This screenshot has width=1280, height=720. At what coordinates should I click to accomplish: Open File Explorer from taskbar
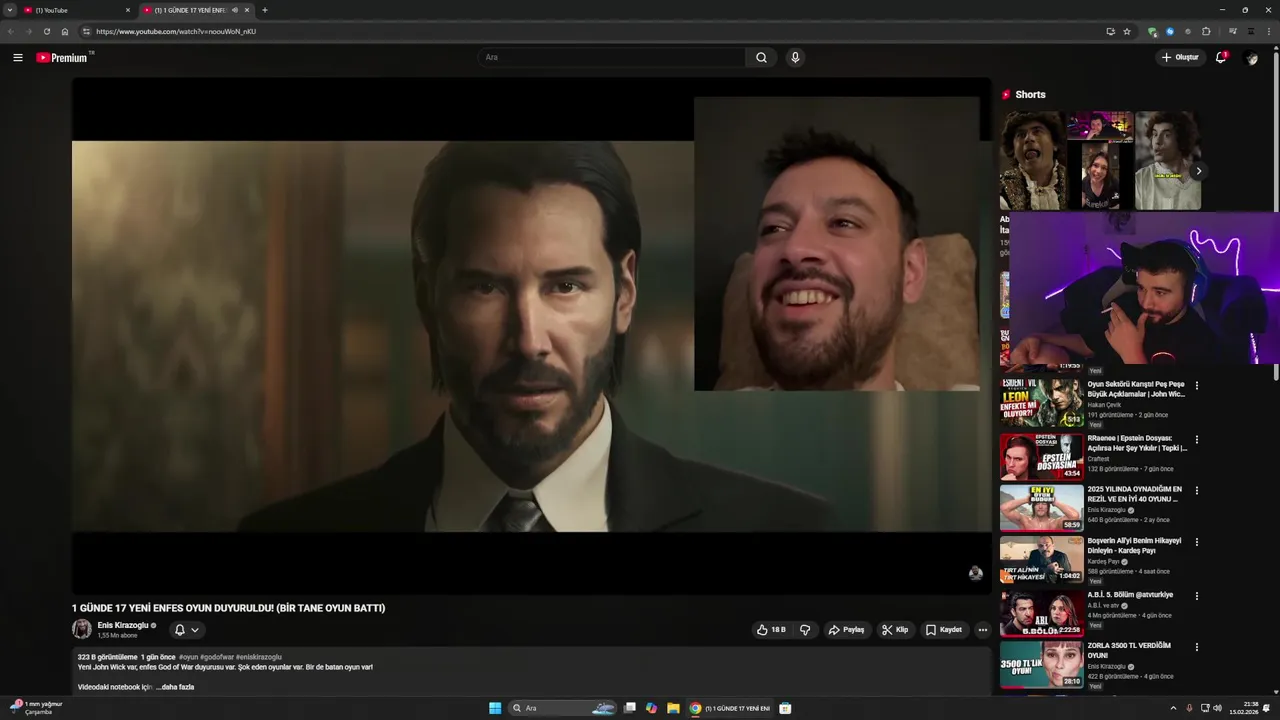pos(673,708)
